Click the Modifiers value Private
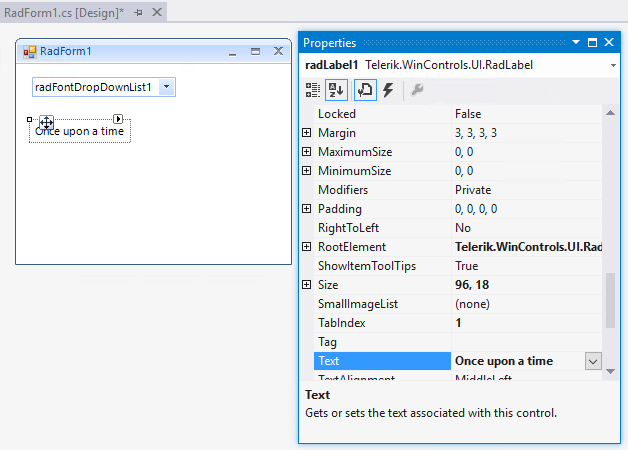Image resolution: width=628 pixels, height=450 pixels. pos(473,190)
